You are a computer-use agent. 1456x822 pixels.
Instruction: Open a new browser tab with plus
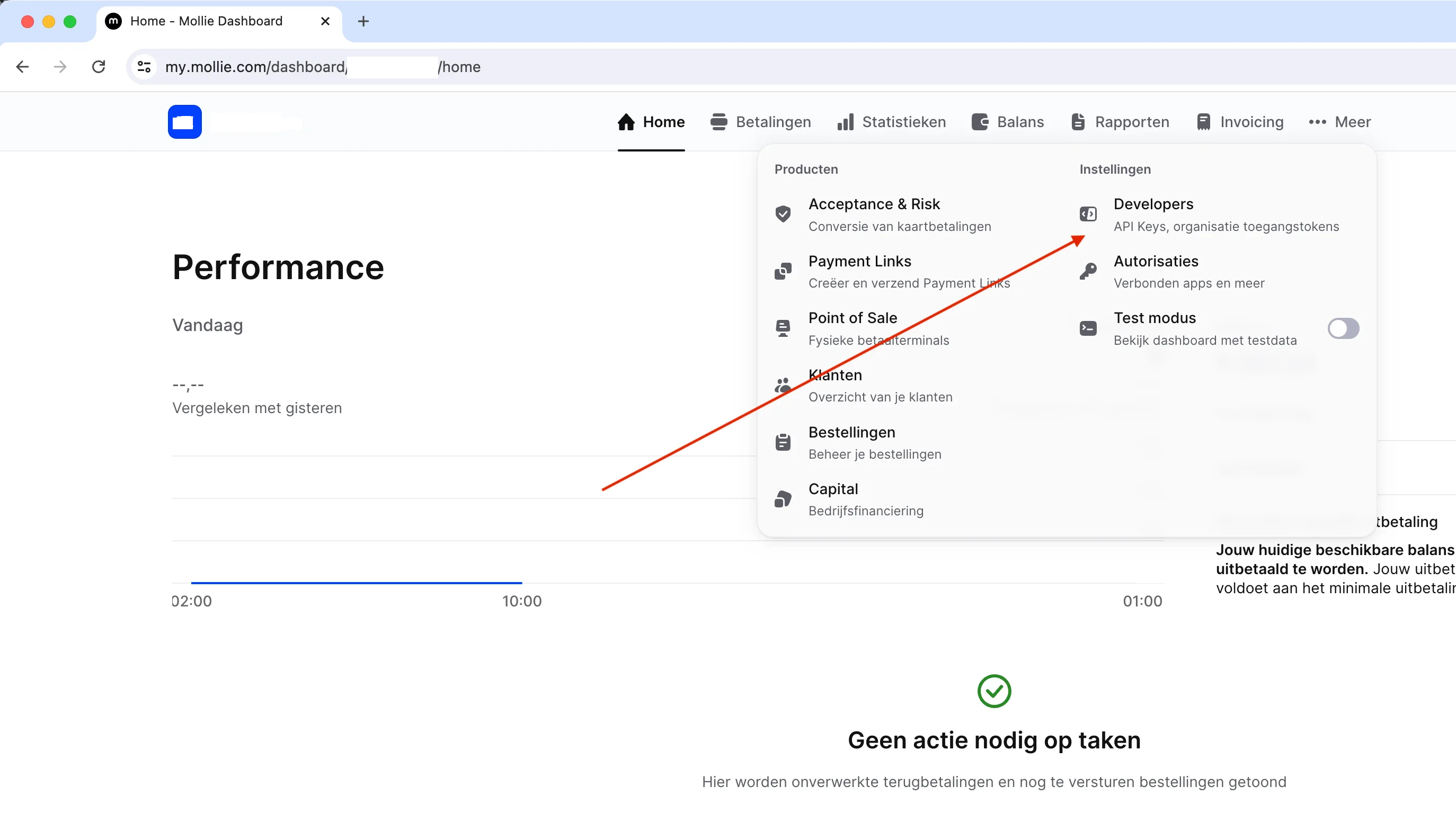(363, 22)
